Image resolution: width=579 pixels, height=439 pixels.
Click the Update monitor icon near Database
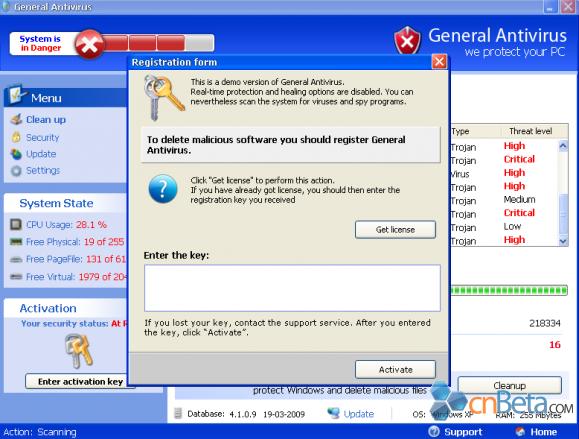click(x=333, y=413)
